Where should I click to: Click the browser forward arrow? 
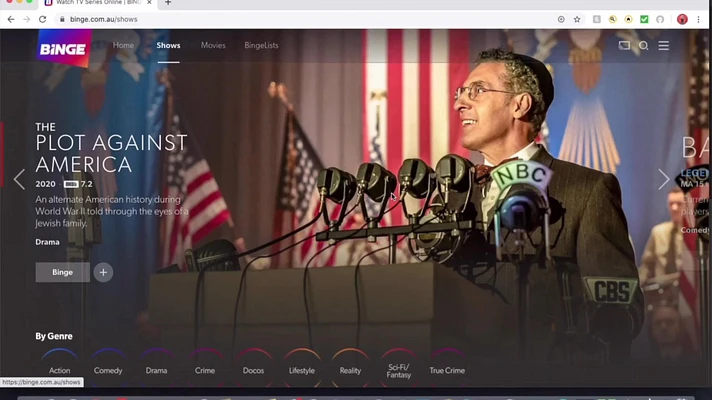(x=26, y=20)
